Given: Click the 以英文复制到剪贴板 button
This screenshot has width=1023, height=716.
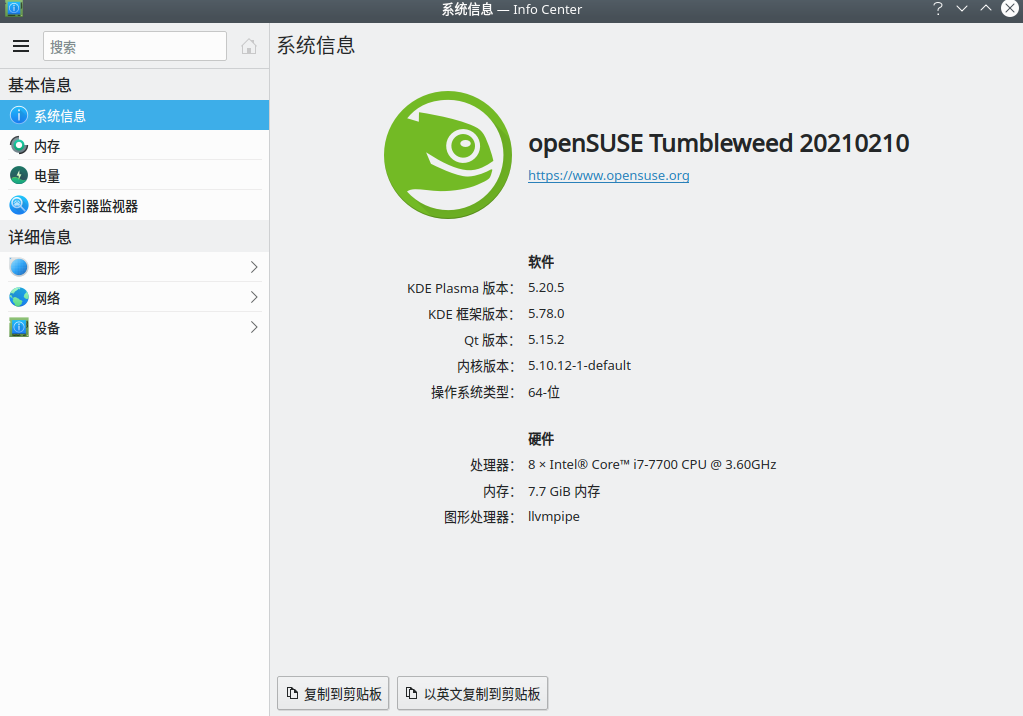Looking at the screenshot, I should point(472,693).
